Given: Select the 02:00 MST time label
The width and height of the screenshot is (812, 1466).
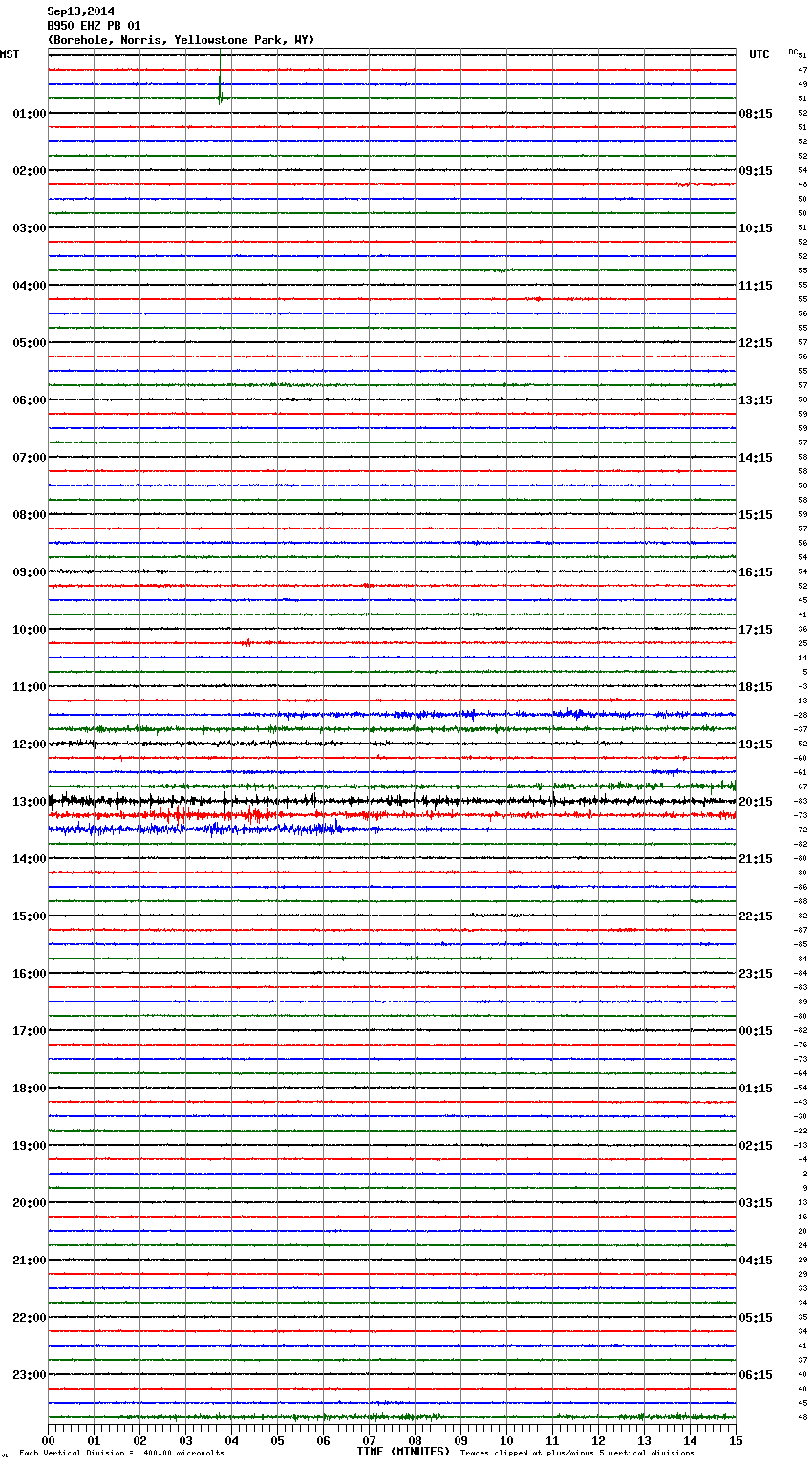Looking at the screenshot, I should pyautogui.click(x=30, y=171).
